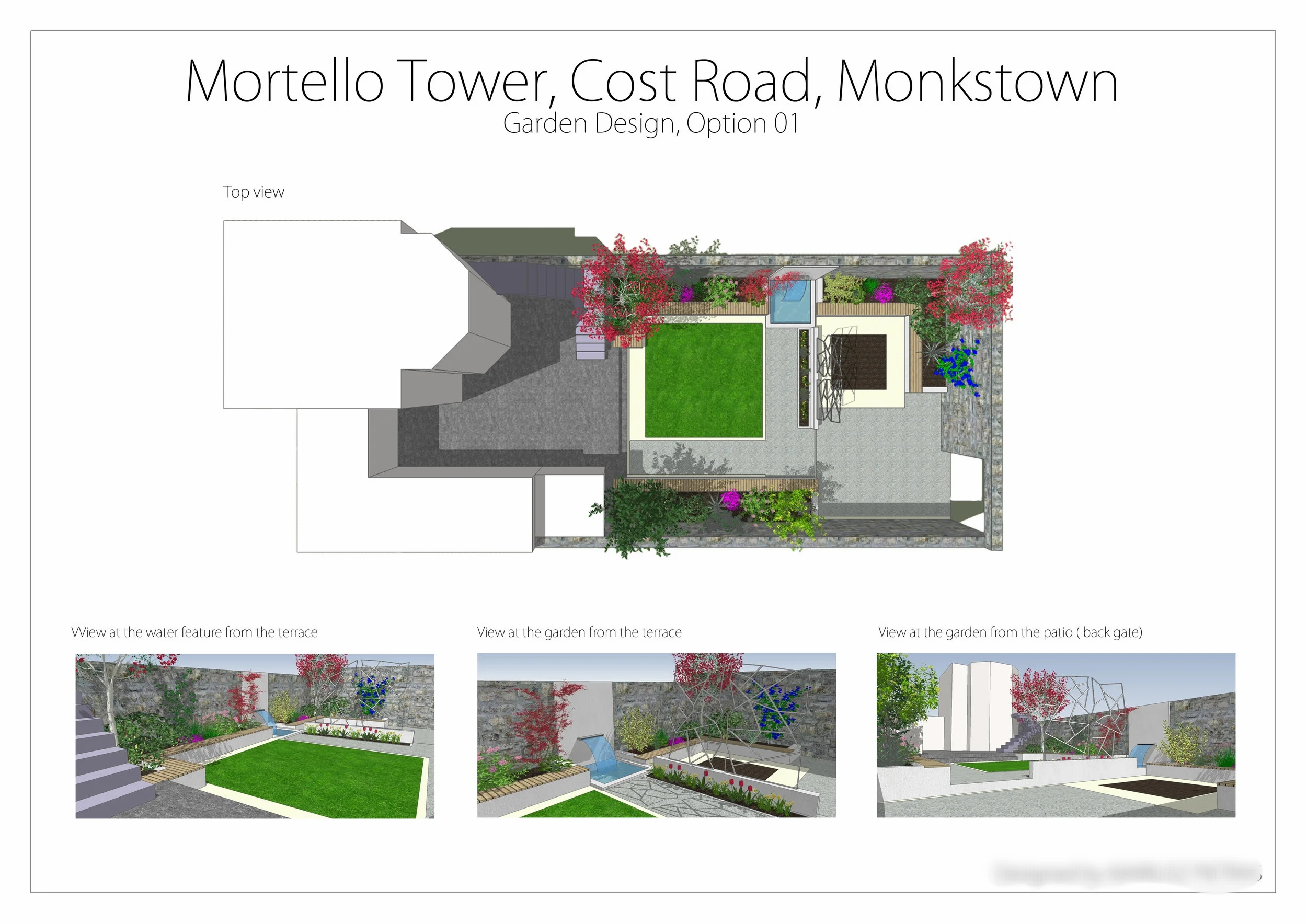Click the 'View at the water feature from the terrace' caption
Image resolution: width=1307 pixels, height=924 pixels.
pos(194,632)
